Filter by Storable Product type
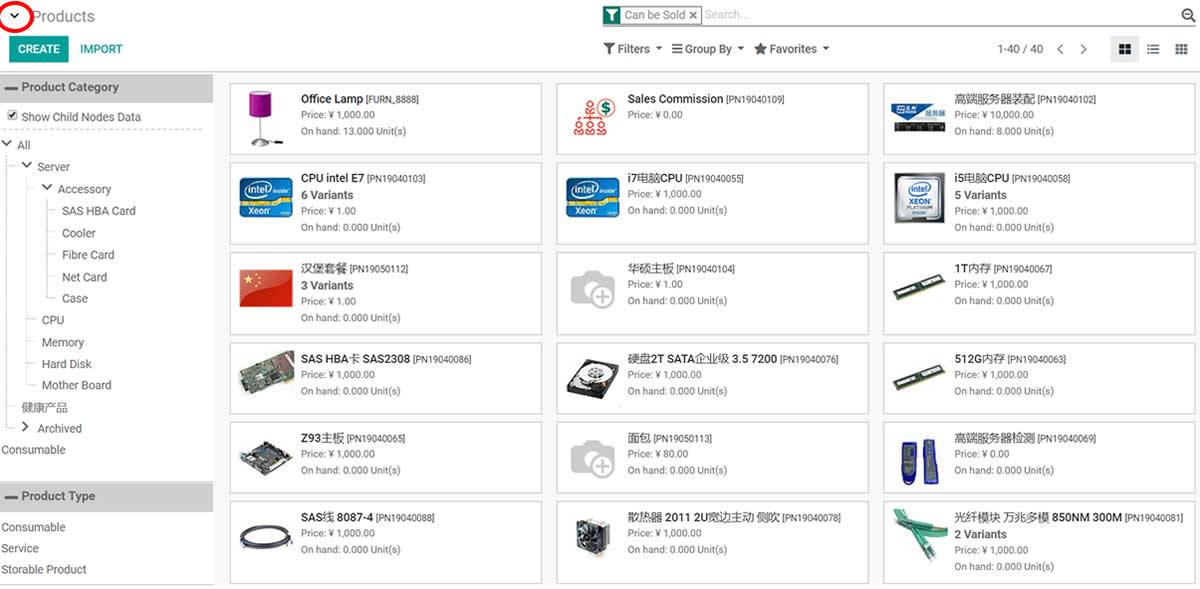This screenshot has width=1200, height=589. [44, 569]
